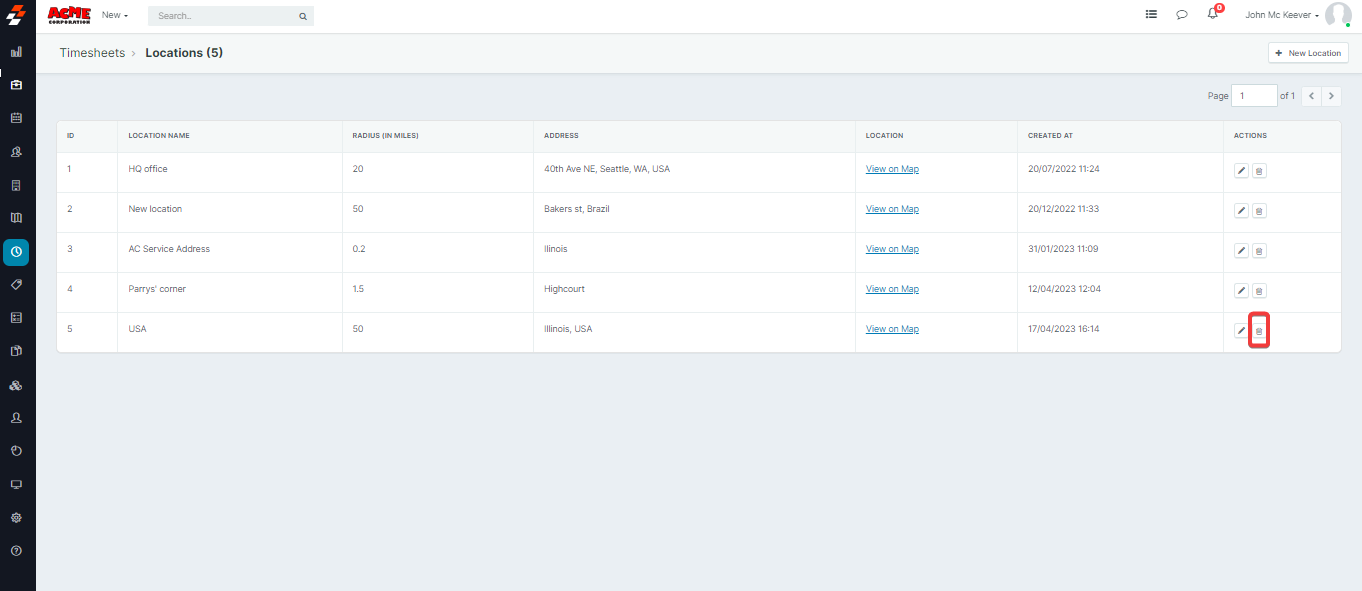Open the clock Timesheets sidebar icon

pyautogui.click(x=16, y=252)
